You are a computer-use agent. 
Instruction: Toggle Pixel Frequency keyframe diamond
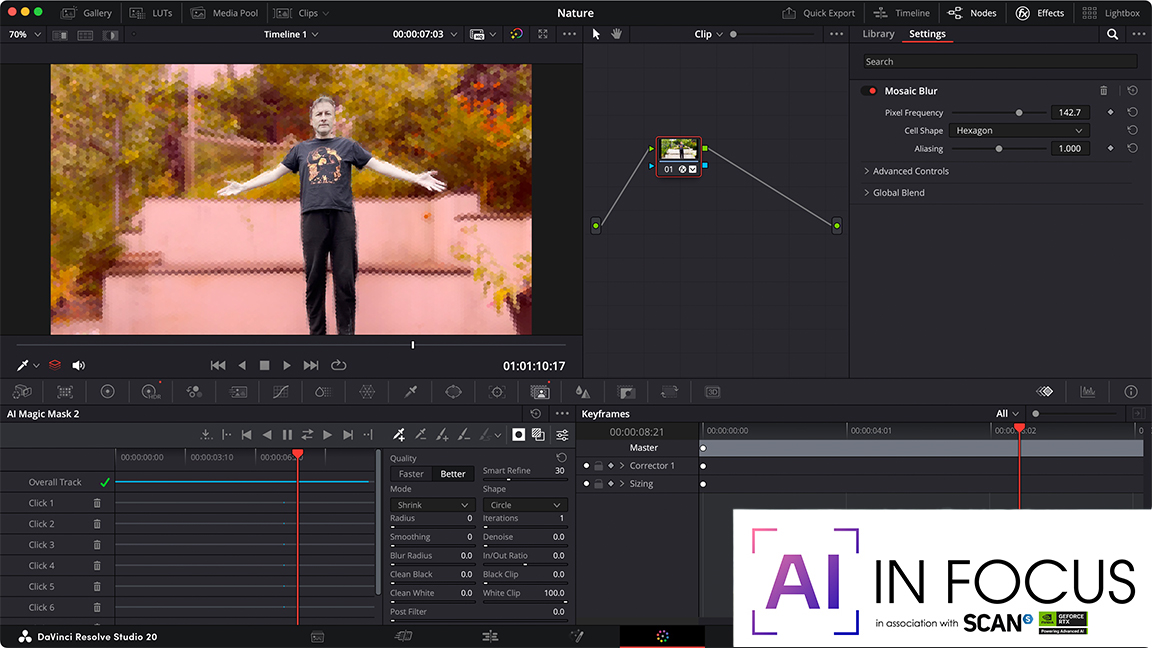coord(1110,112)
